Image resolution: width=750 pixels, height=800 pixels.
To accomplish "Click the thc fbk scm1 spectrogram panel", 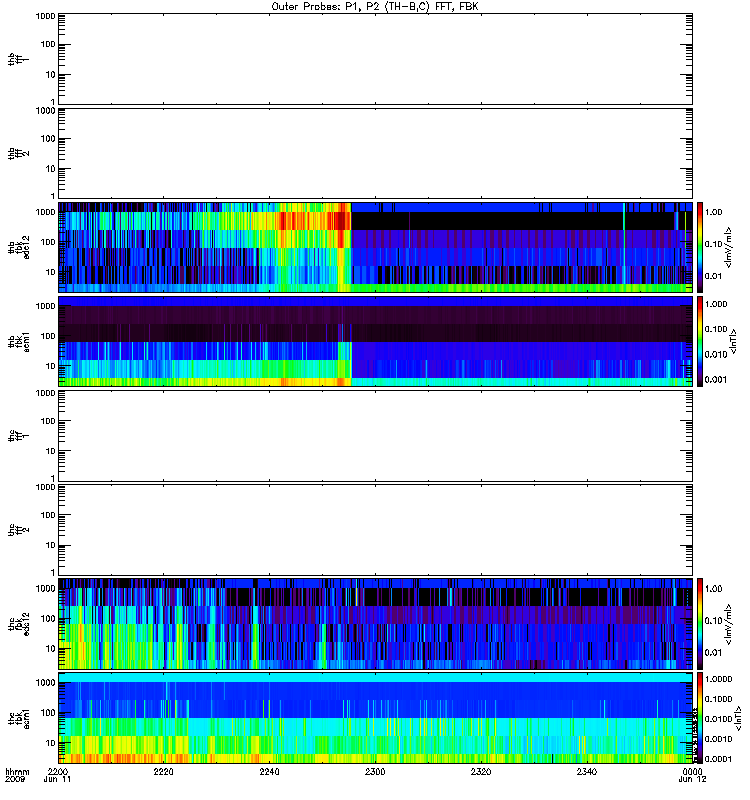I will pyautogui.click(x=375, y=718).
